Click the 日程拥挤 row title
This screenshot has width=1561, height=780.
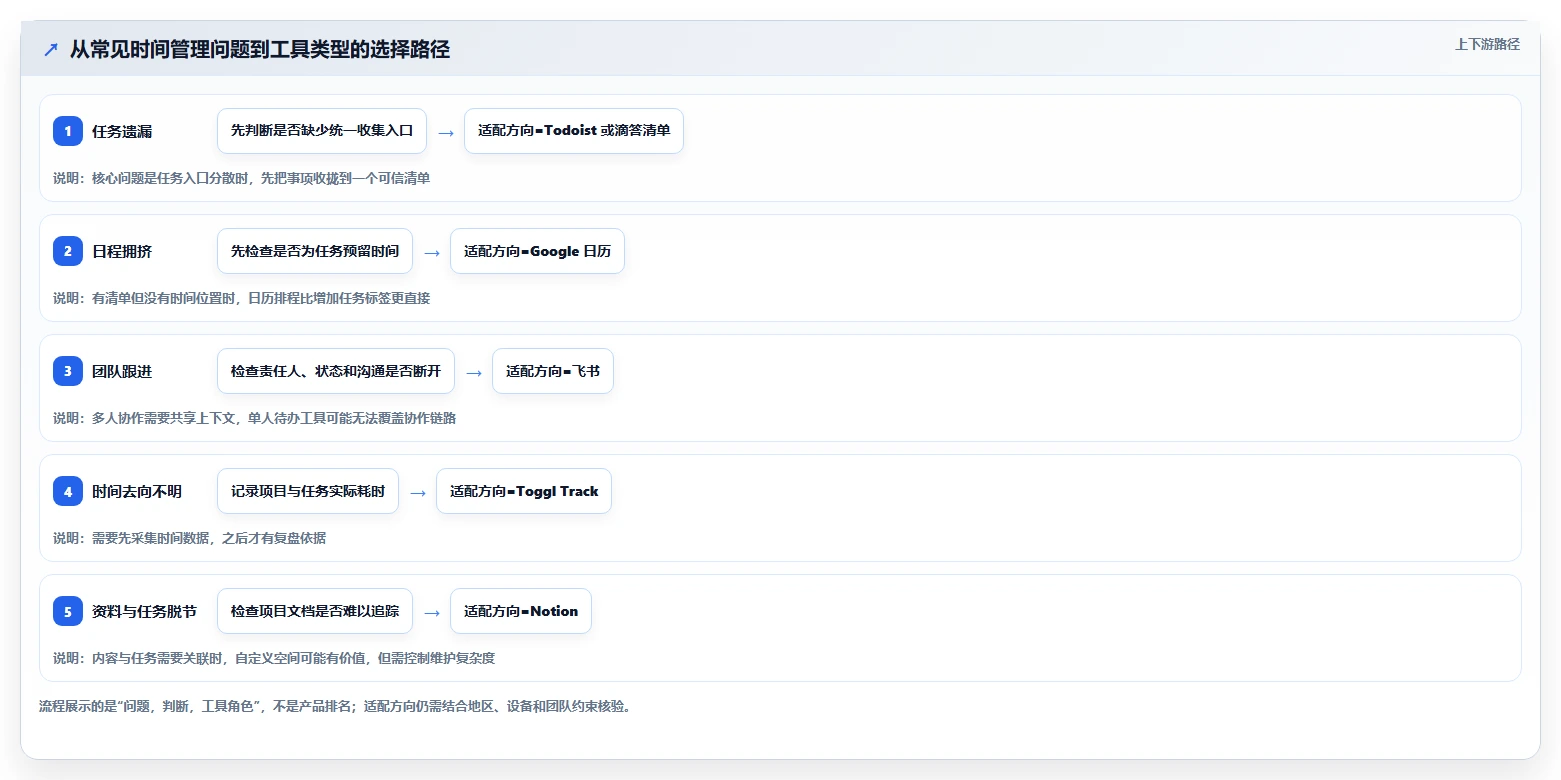(122, 251)
